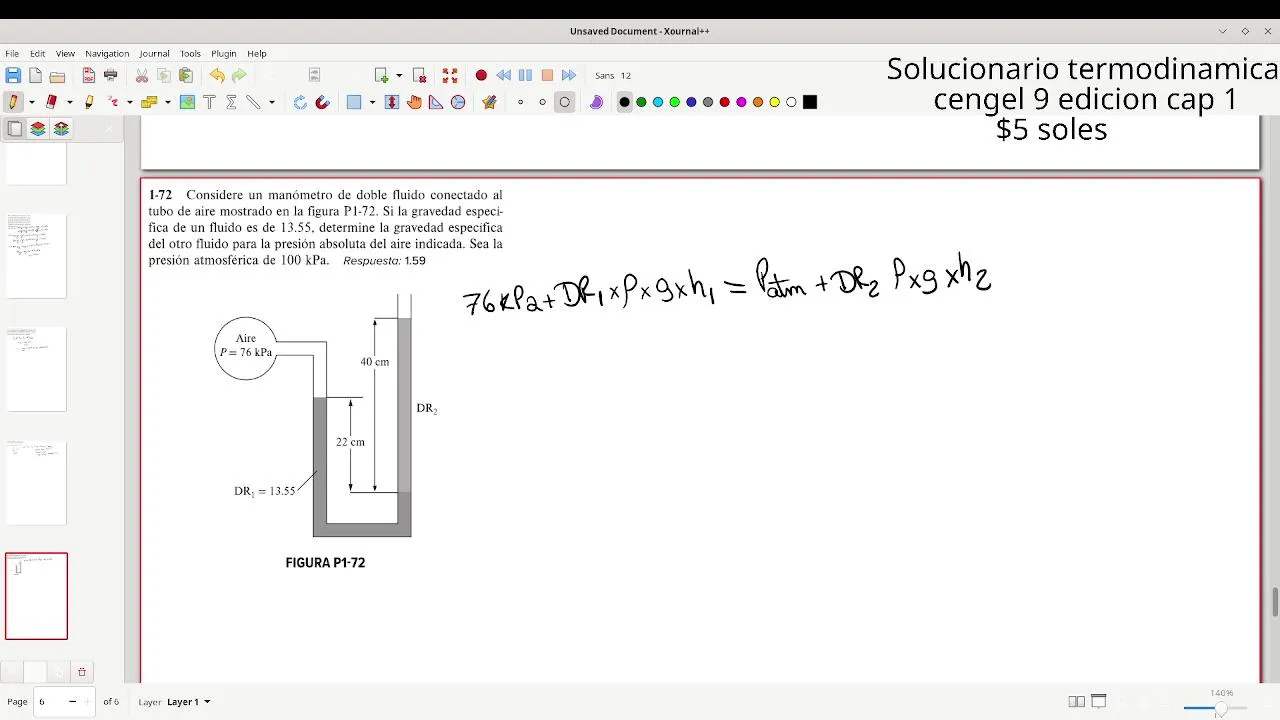The image size is (1280, 720).
Task: Open the new-page type dropdown arrow
Action: 399,75
